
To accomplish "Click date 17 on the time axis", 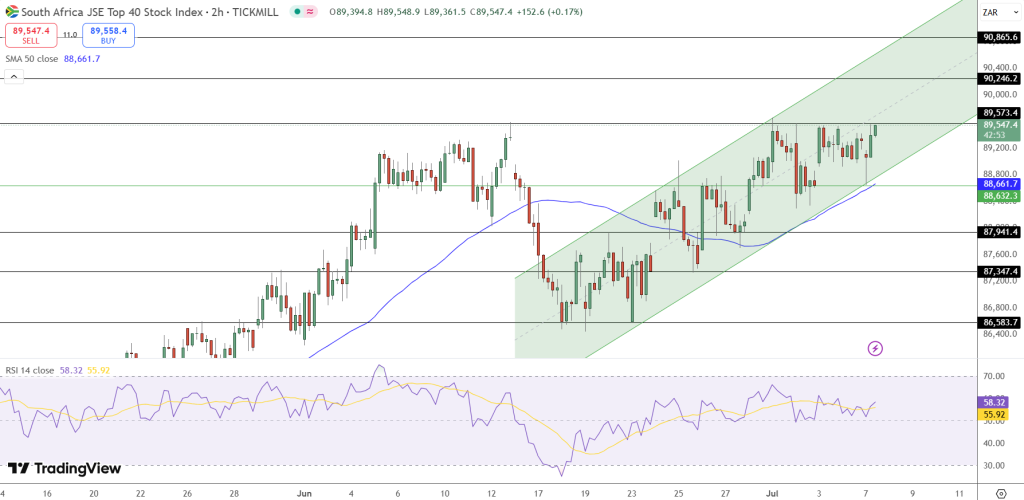I will click(x=539, y=493).
